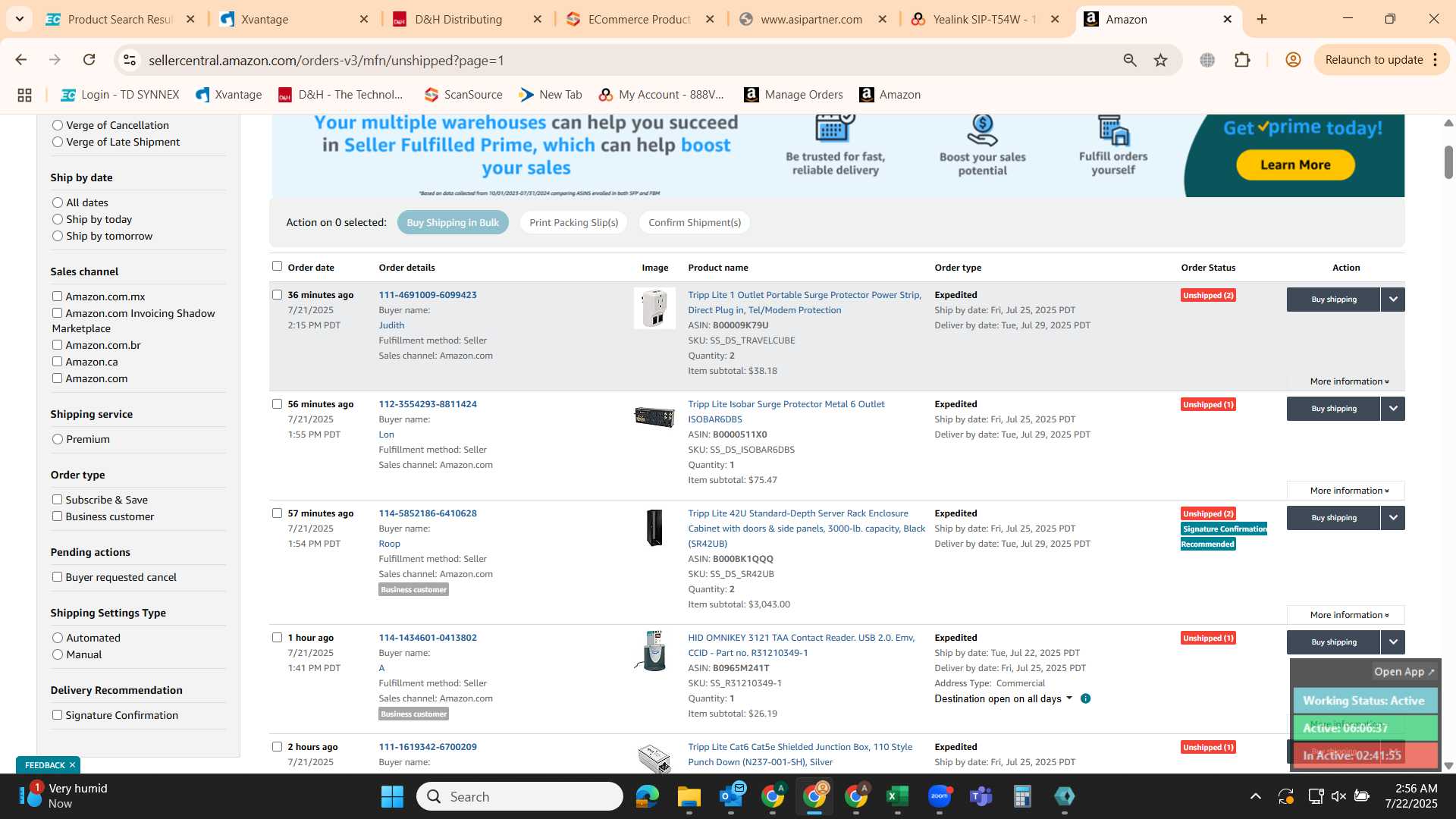
Task: Open Windows Start menu
Action: 392,796
